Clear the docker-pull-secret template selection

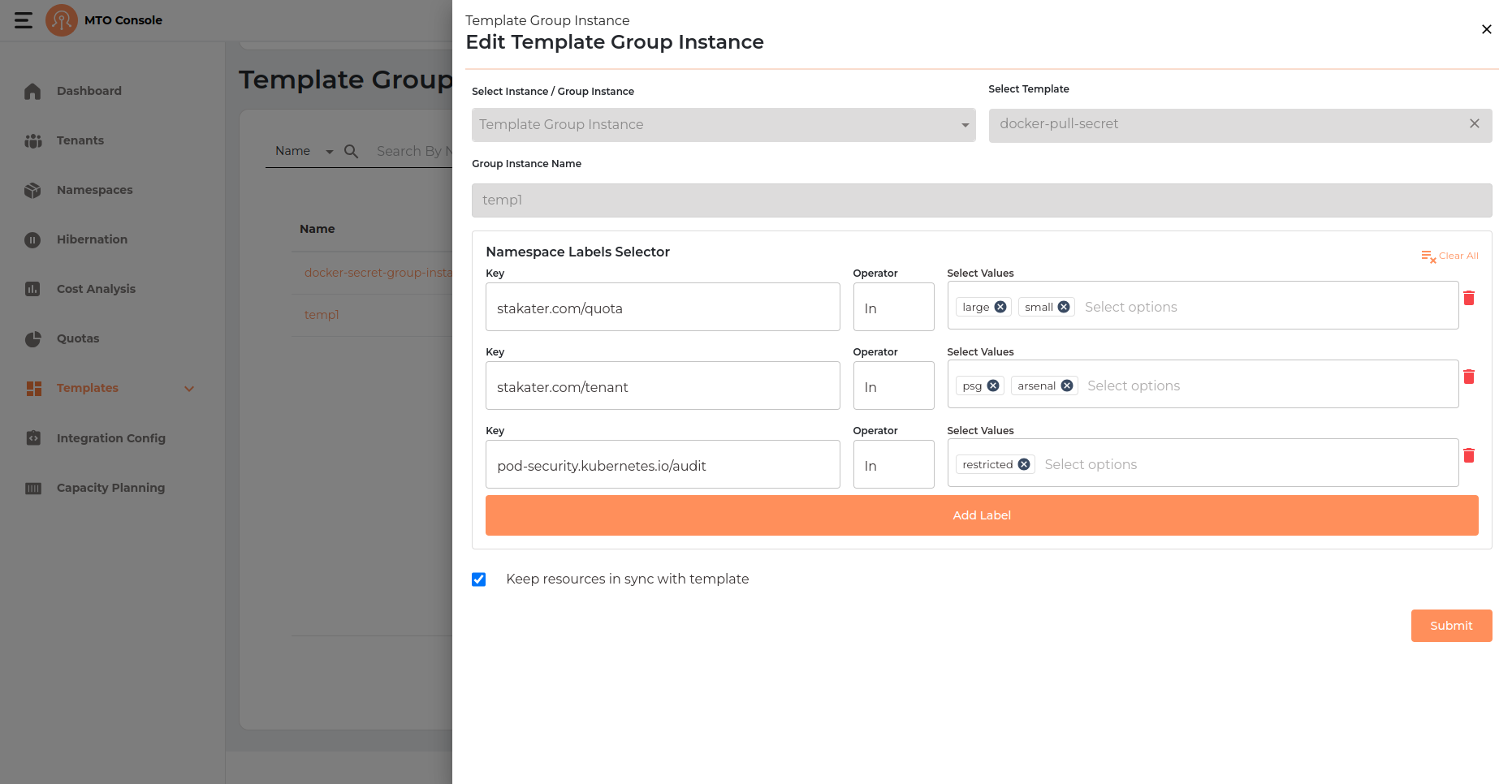pos(1474,124)
